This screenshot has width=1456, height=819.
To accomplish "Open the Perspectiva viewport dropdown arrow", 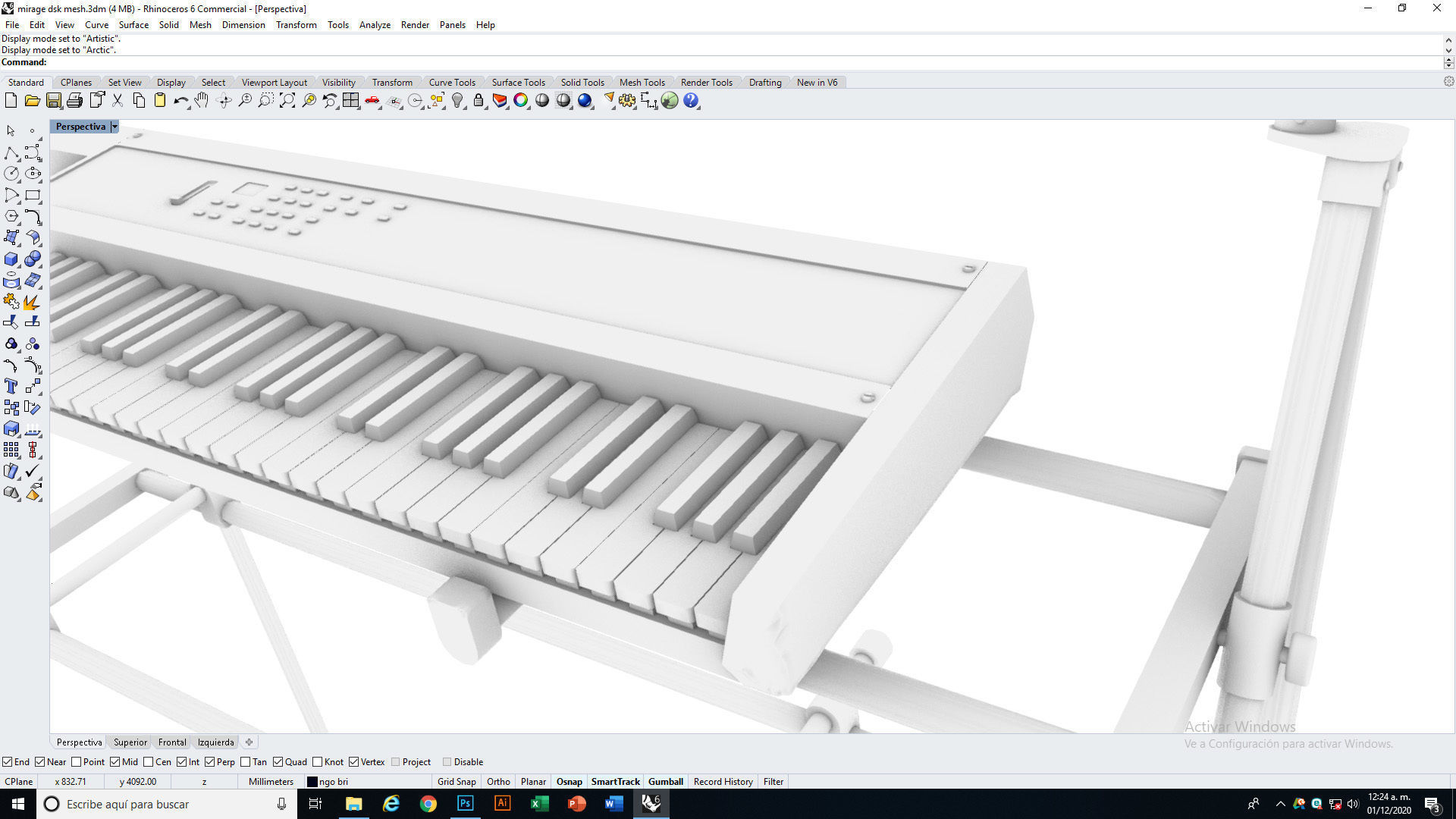I will [x=115, y=127].
